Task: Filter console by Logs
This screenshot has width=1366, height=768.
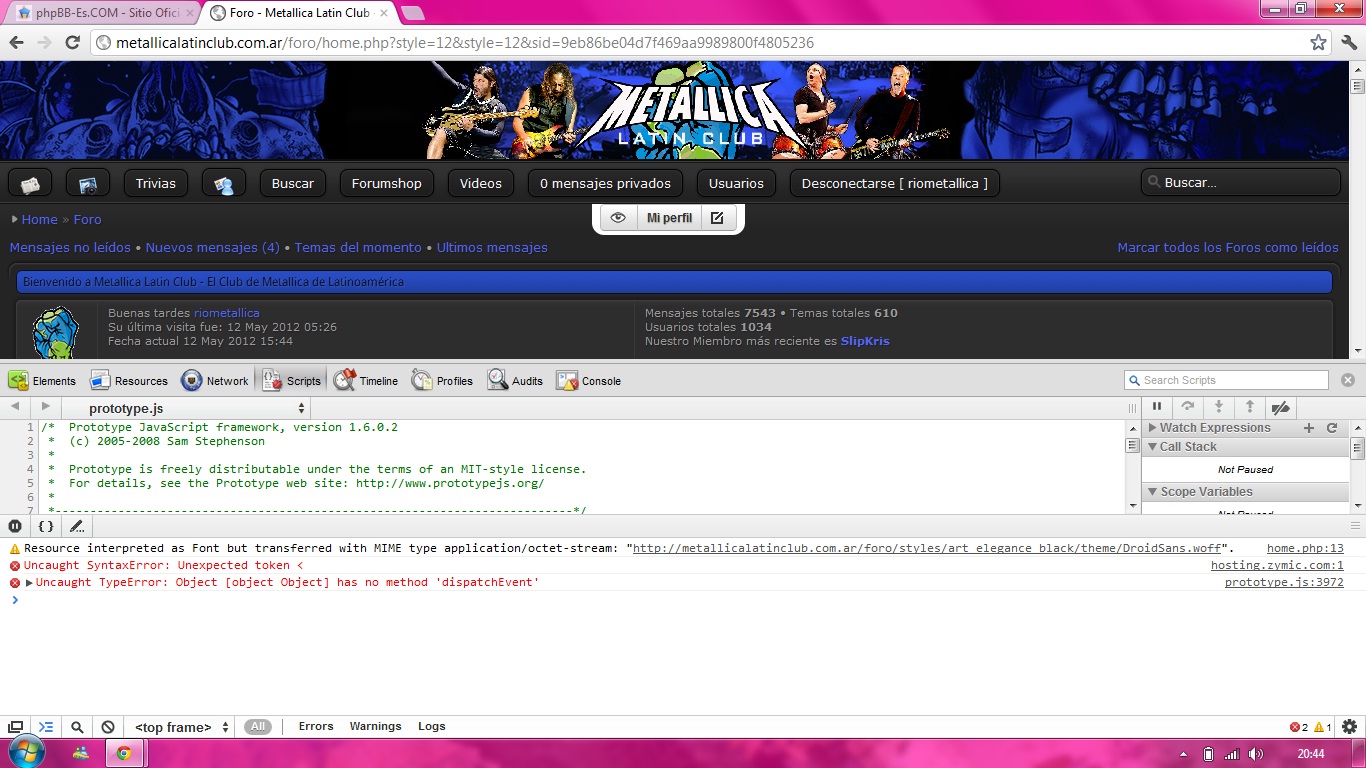Action: pyautogui.click(x=432, y=726)
